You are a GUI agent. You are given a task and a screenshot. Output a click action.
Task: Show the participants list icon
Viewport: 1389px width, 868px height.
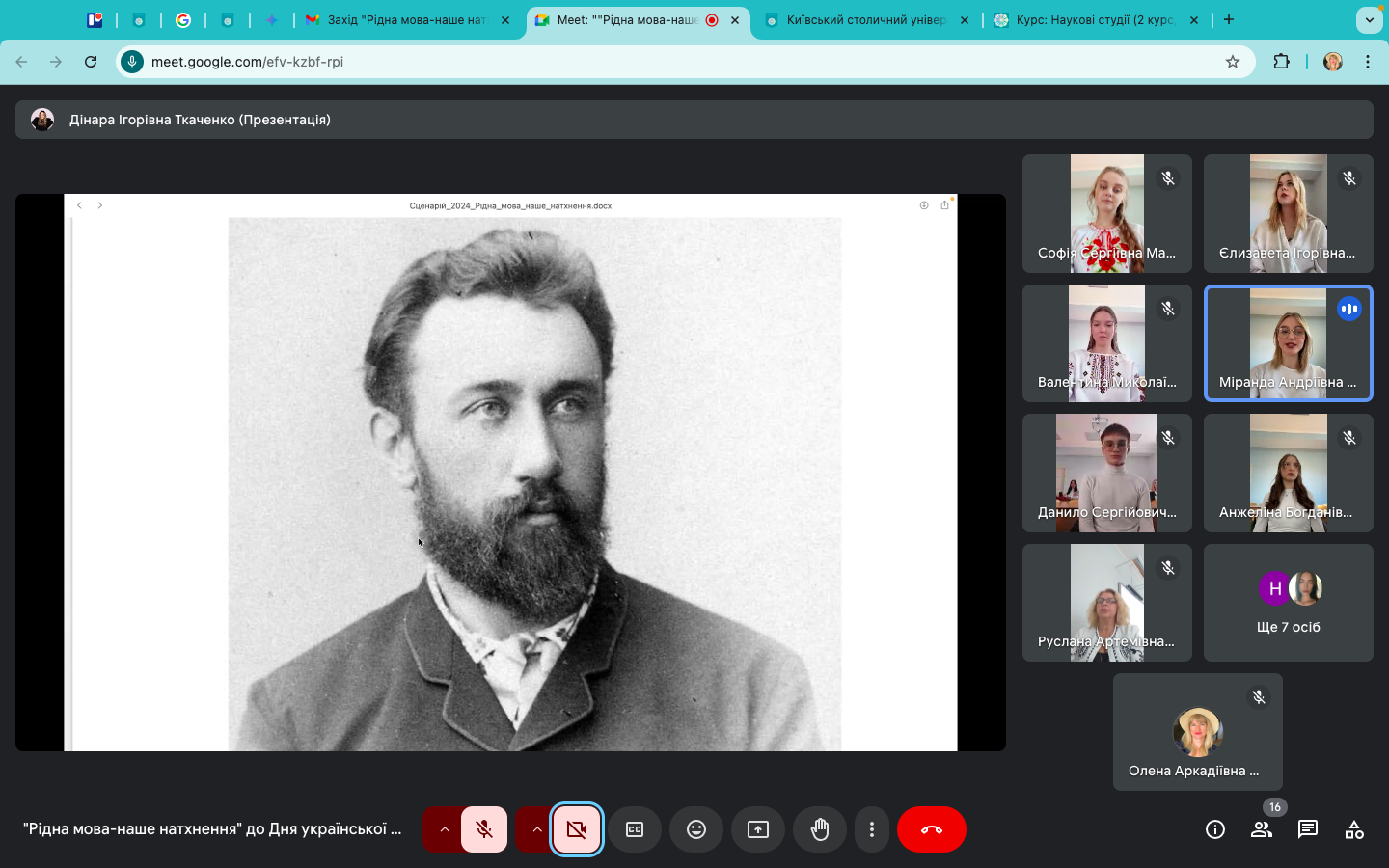(x=1261, y=829)
